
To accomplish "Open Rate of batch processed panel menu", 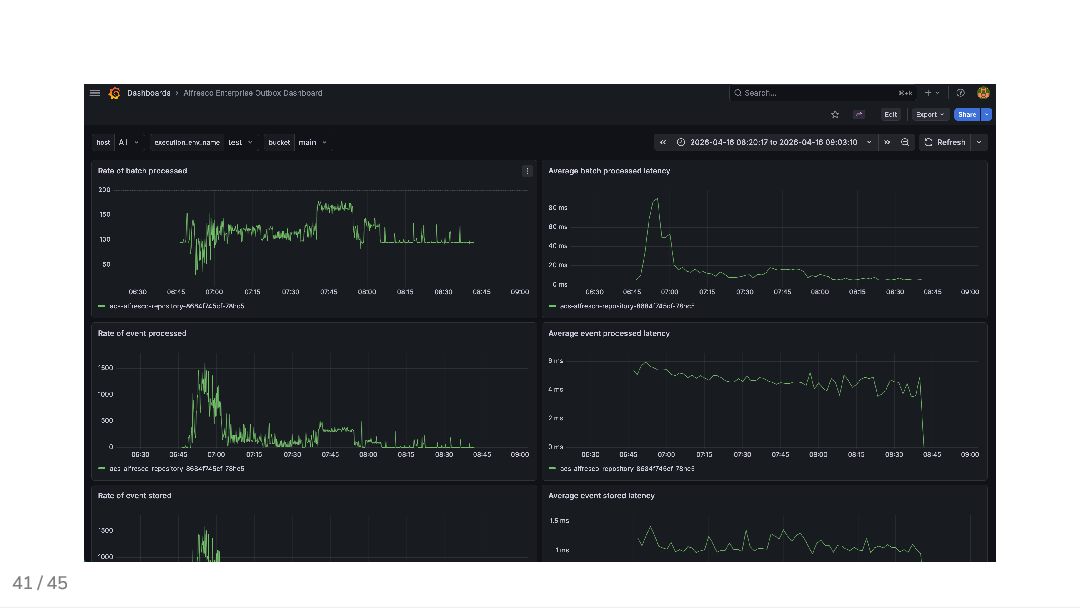I will [x=527, y=171].
